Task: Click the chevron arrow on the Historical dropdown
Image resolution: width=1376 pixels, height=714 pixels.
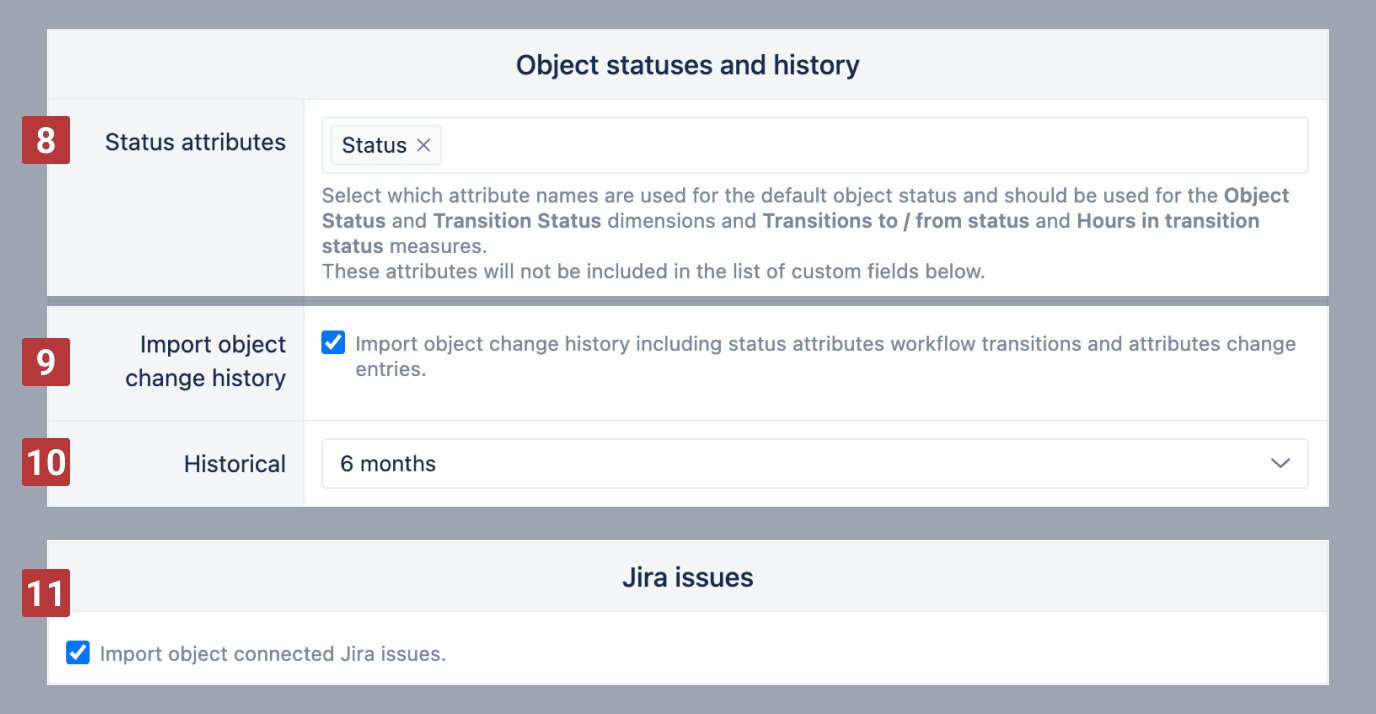Action: tap(1280, 464)
